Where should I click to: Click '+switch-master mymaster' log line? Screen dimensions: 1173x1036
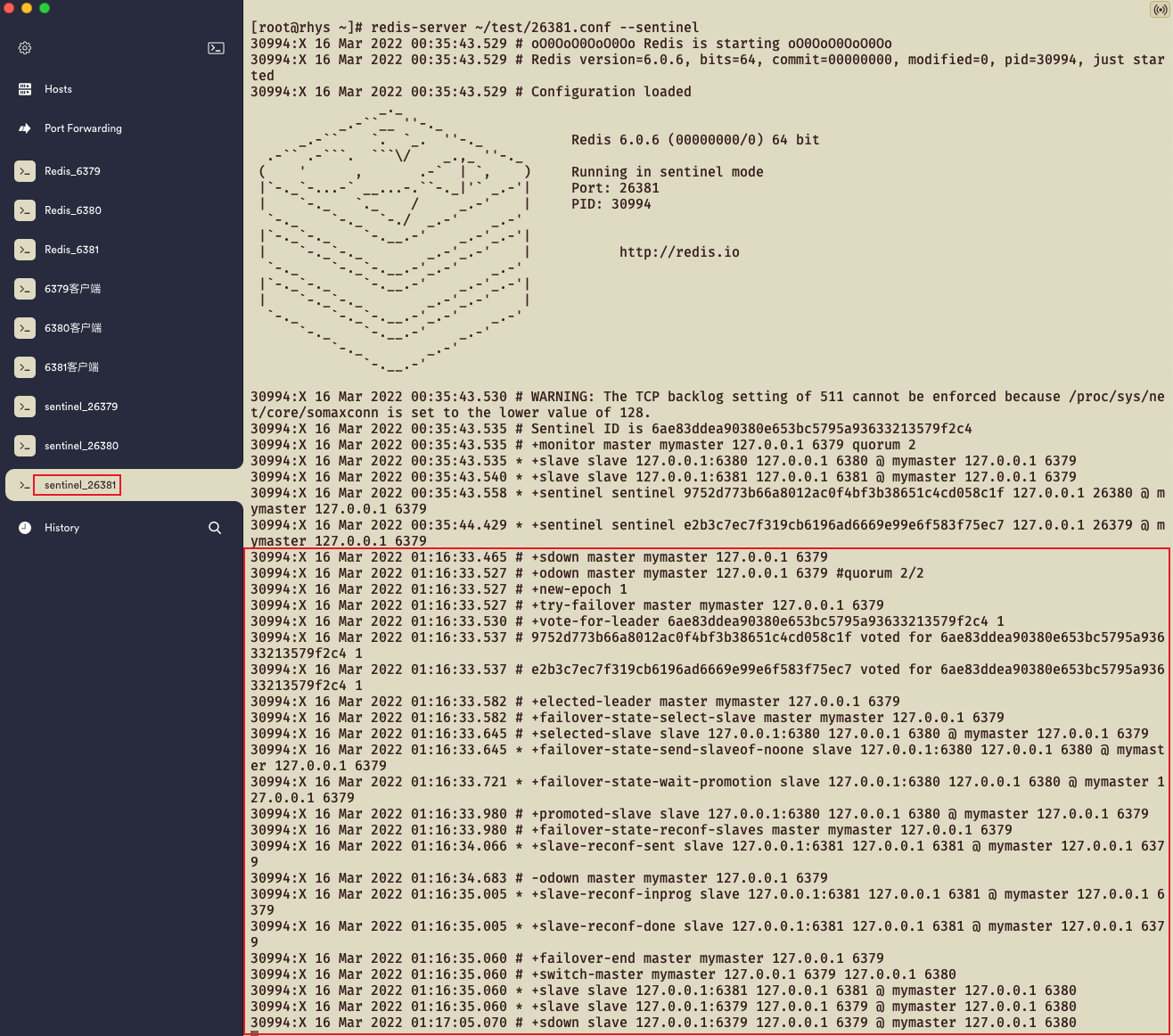603,974
